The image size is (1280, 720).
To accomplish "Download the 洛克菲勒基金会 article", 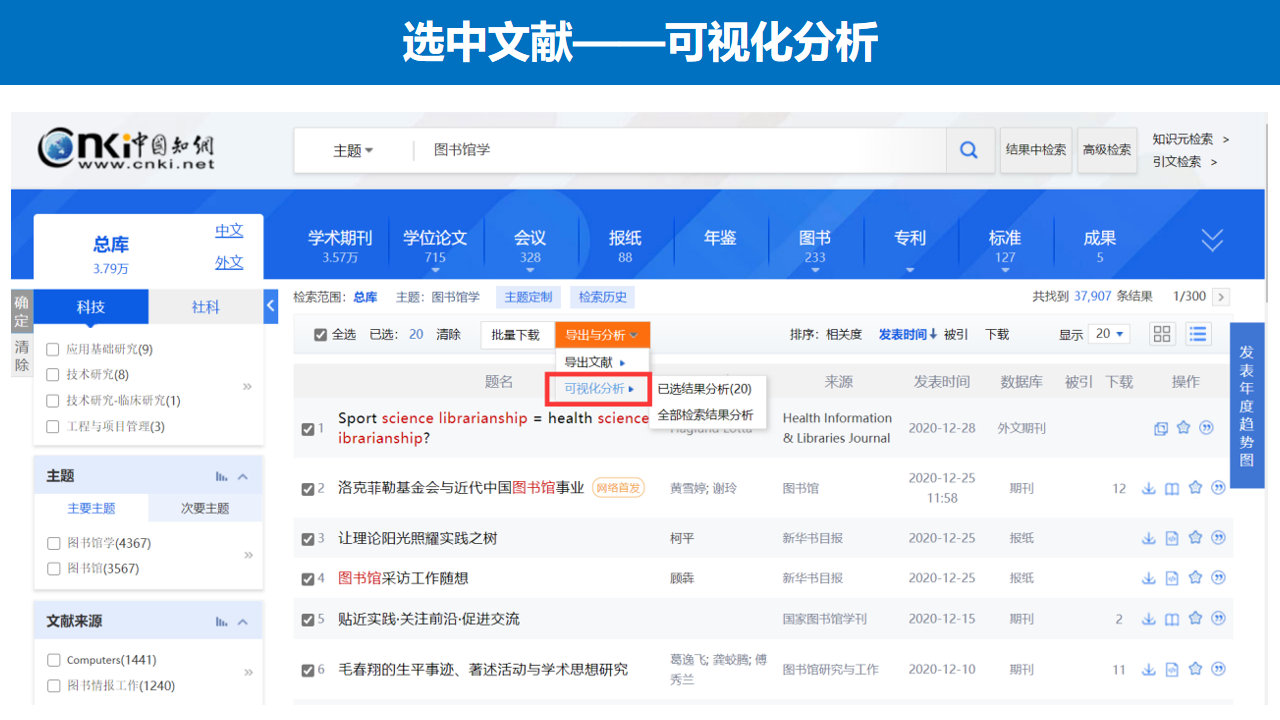I will coord(1149,488).
